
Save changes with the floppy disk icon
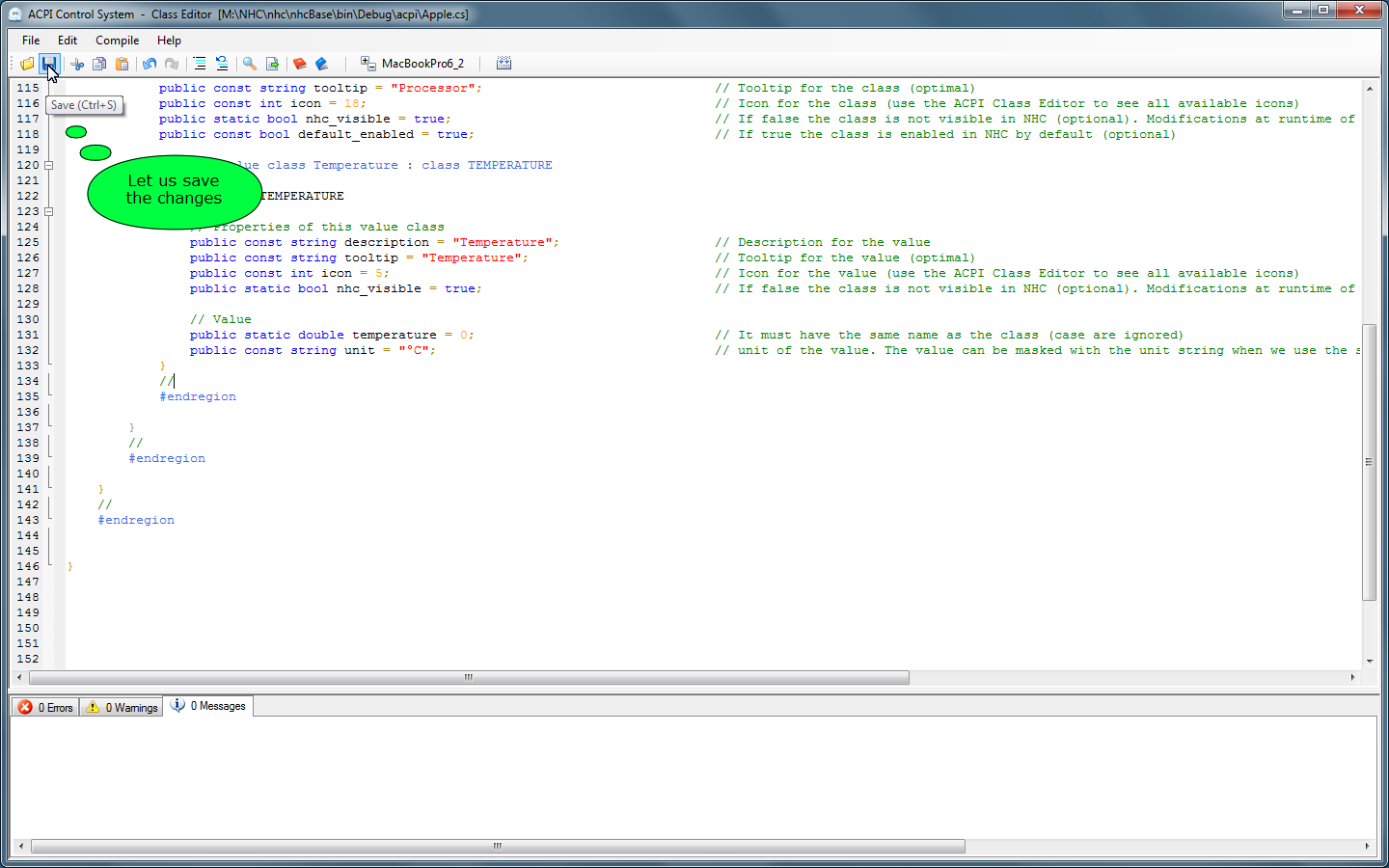click(49, 64)
